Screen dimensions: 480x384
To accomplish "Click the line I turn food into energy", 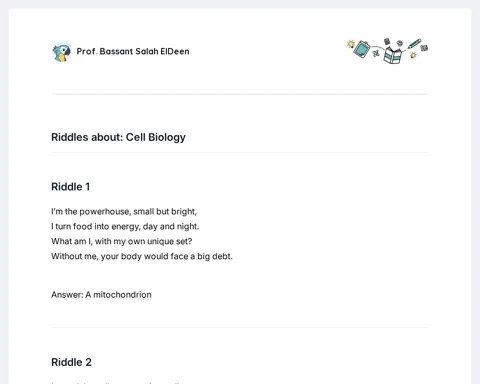I will coord(125,227).
